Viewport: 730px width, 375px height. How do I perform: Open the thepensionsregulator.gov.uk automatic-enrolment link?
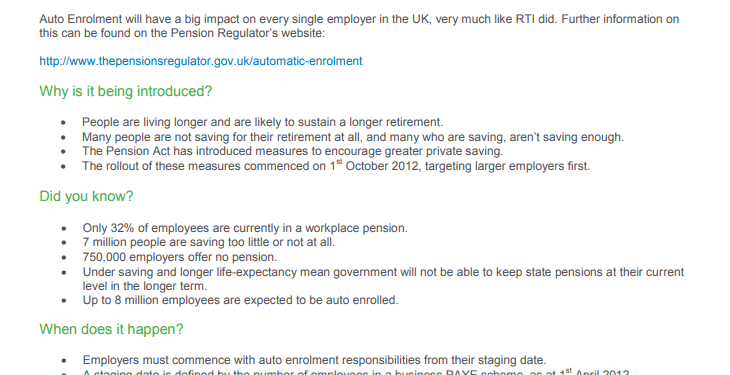point(201,61)
